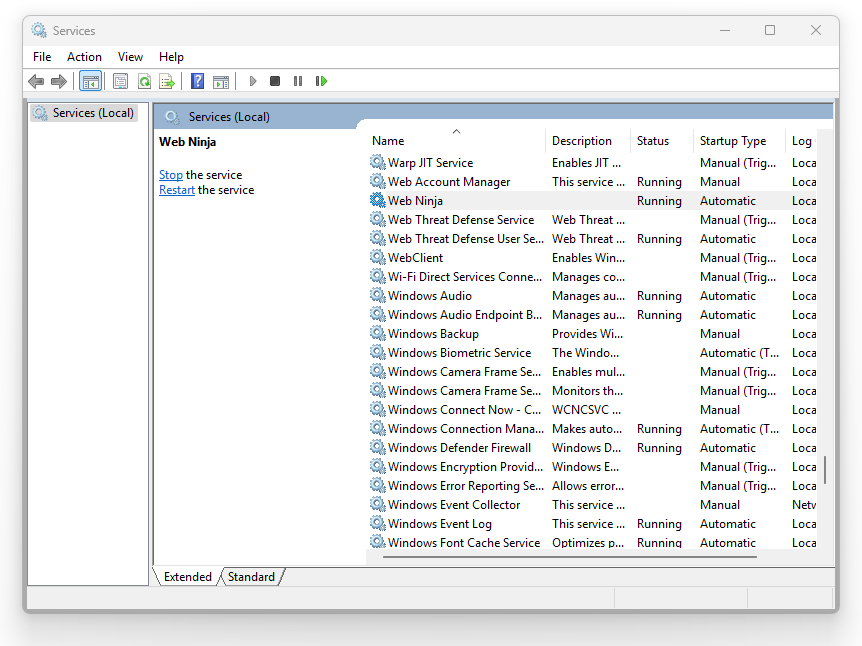
Task: Select Windows Camera Frame Se... row with Enables mul...
Action: pyautogui.click(x=593, y=372)
